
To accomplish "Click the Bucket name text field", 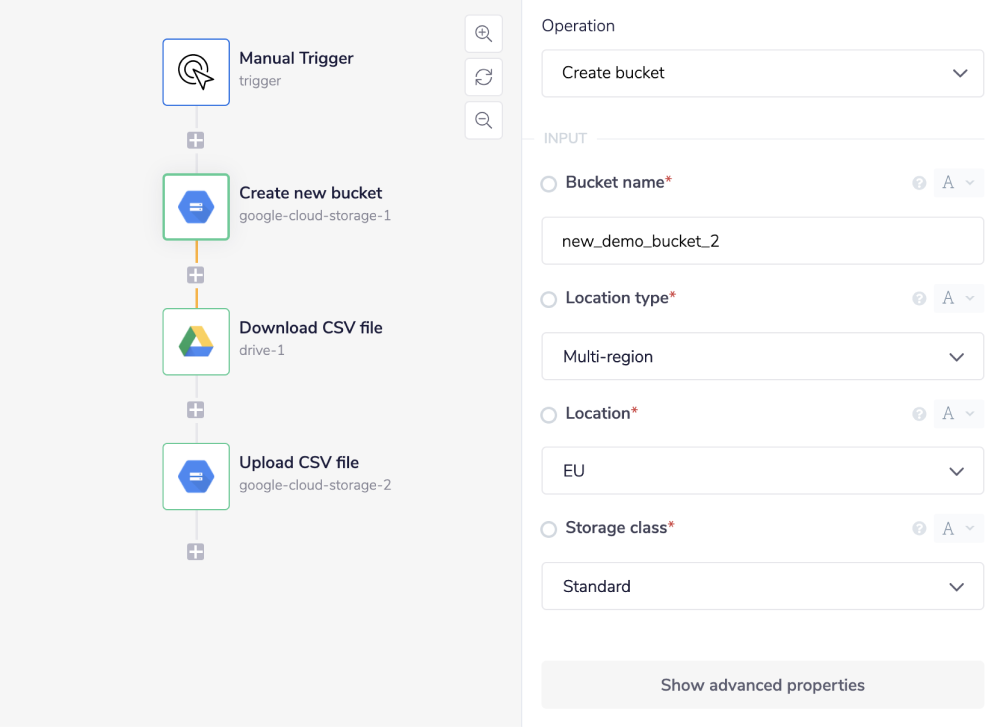I will (762, 242).
